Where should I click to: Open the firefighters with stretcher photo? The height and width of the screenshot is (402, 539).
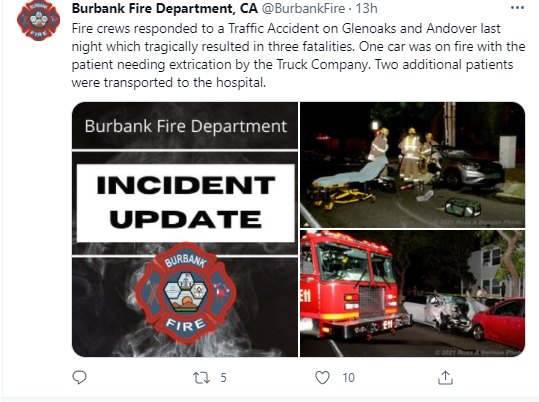tap(412, 165)
